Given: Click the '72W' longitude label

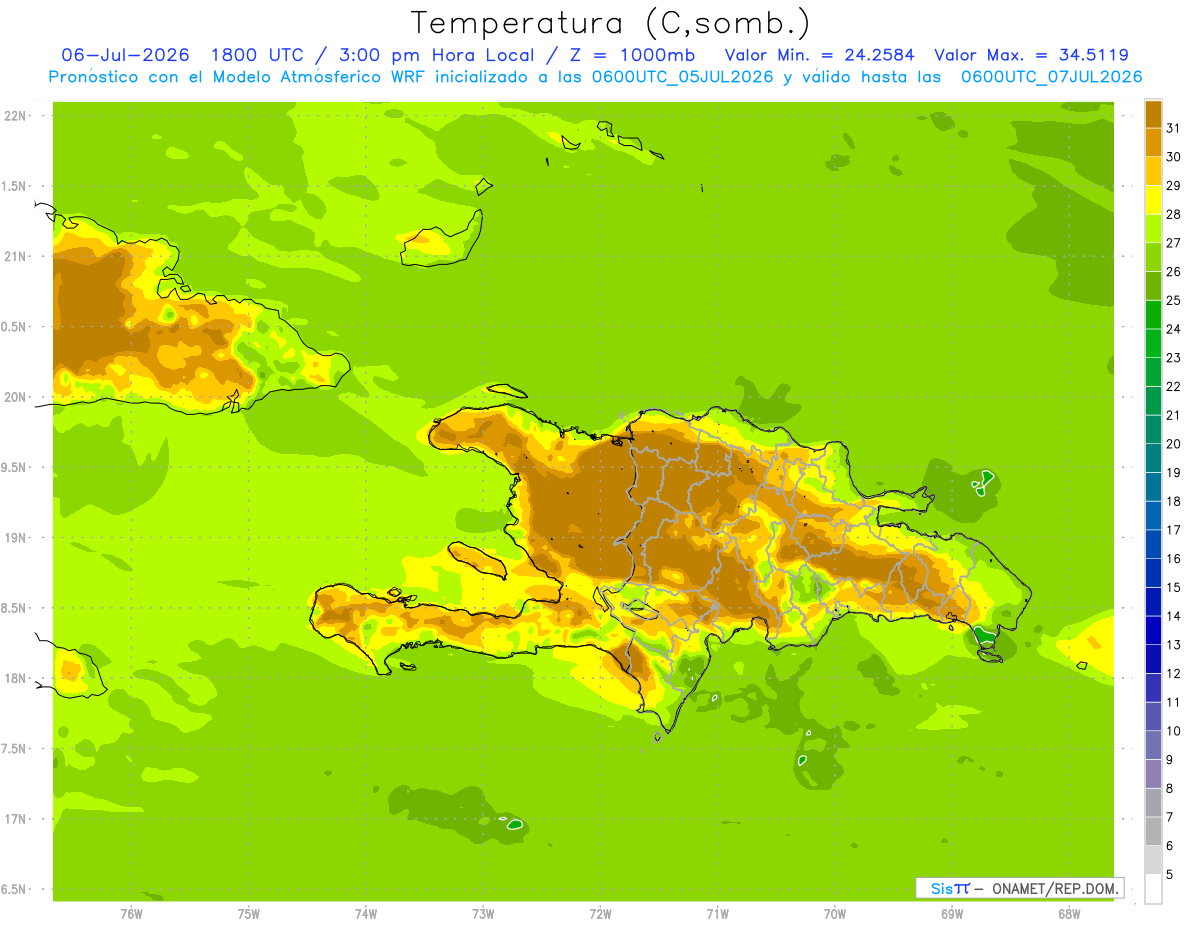Looking at the screenshot, I should coord(600,914).
